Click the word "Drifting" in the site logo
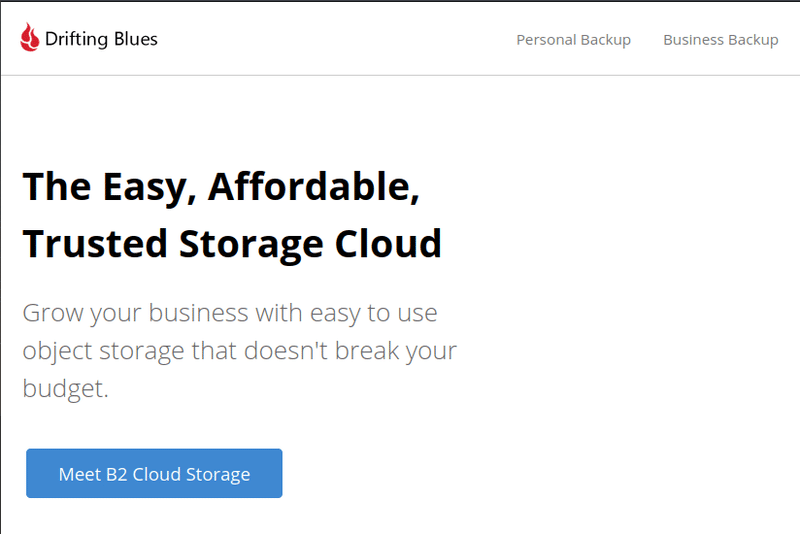The height and width of the screenshot is (534, 800). pos(77,39)
